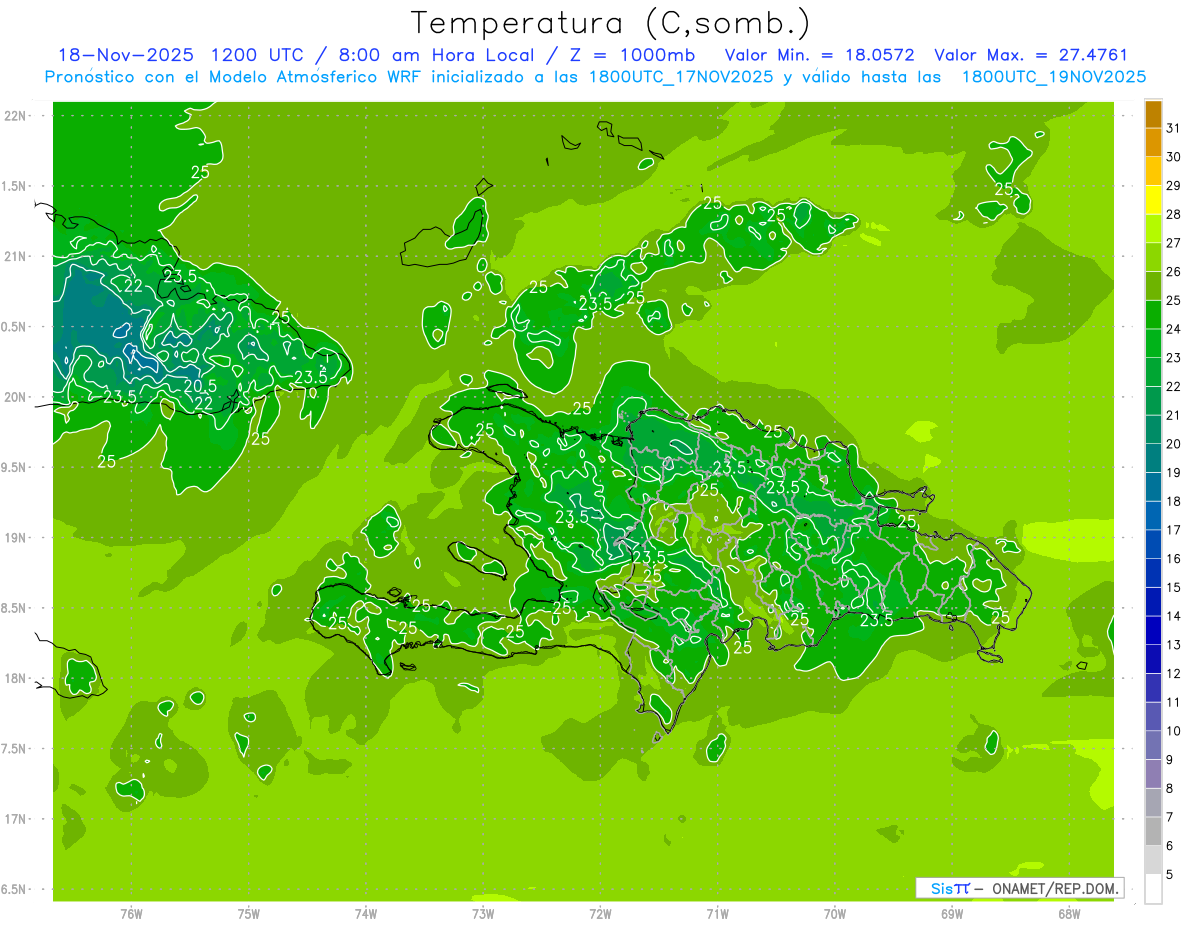Click the "75W" longitude axis label
The image size is (1200, 927).
pos(249,914)
